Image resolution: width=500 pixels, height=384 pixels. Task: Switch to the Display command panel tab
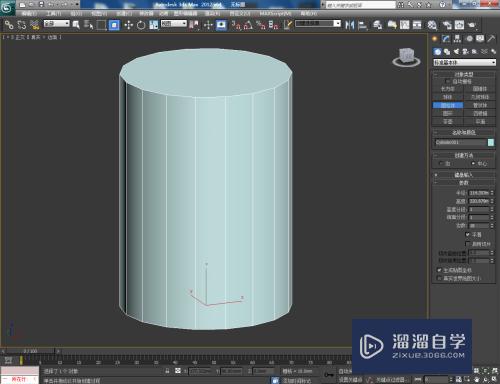(x=480, y=39)
